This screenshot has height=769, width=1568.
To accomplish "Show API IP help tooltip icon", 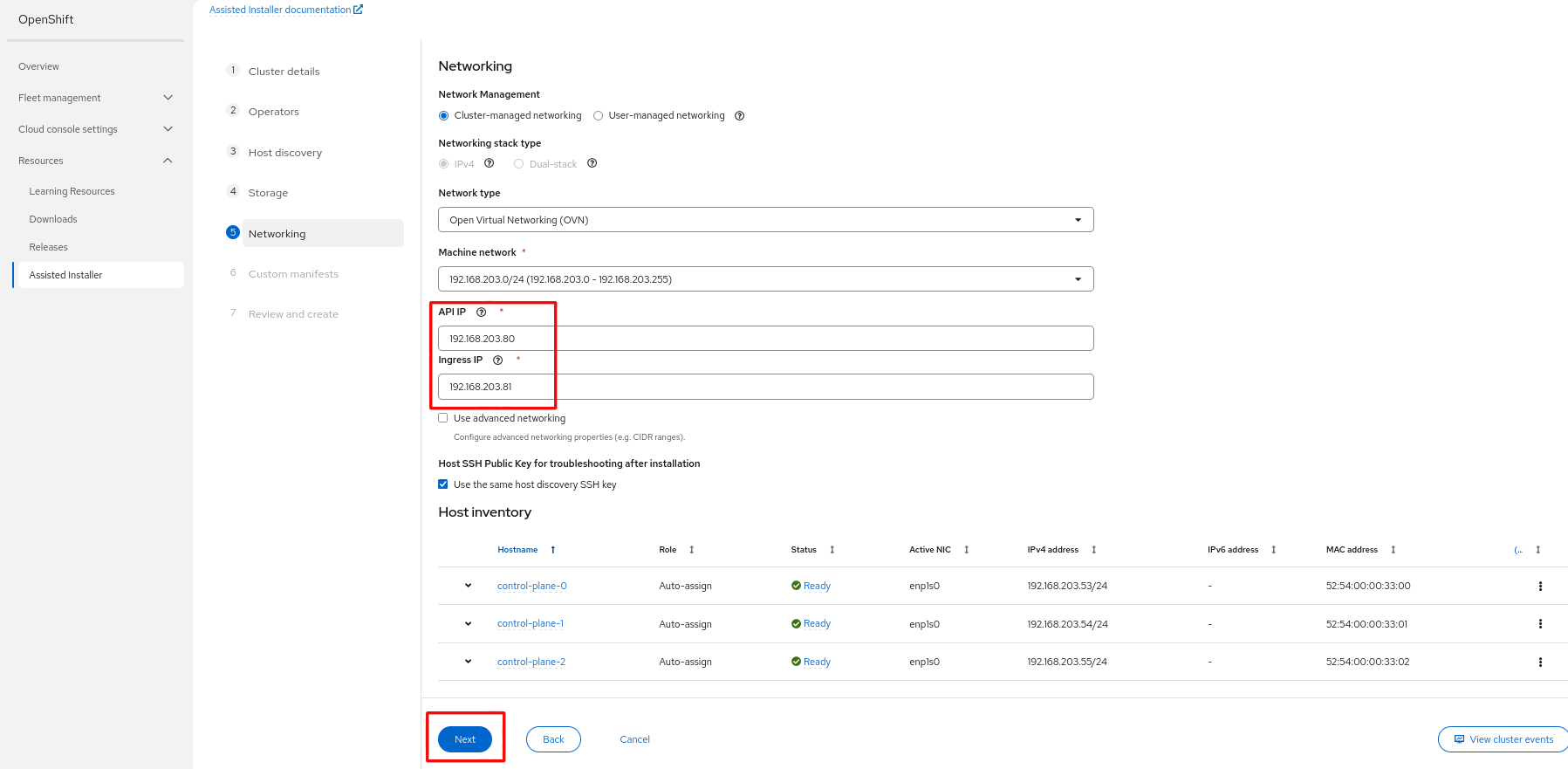I will [x=481, y=312].
